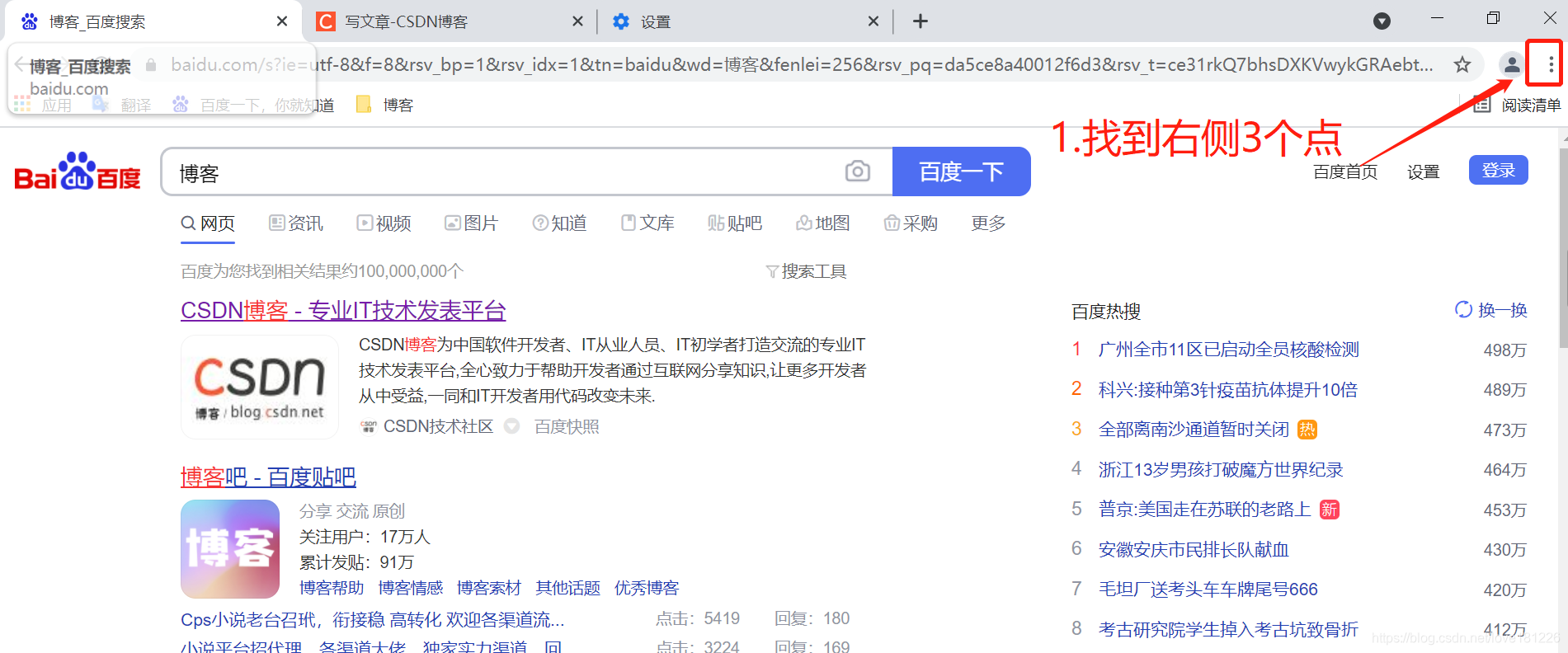Open the 百度快照 cached page
Viewport: 1568px width, 653px height.
(567, 426)
